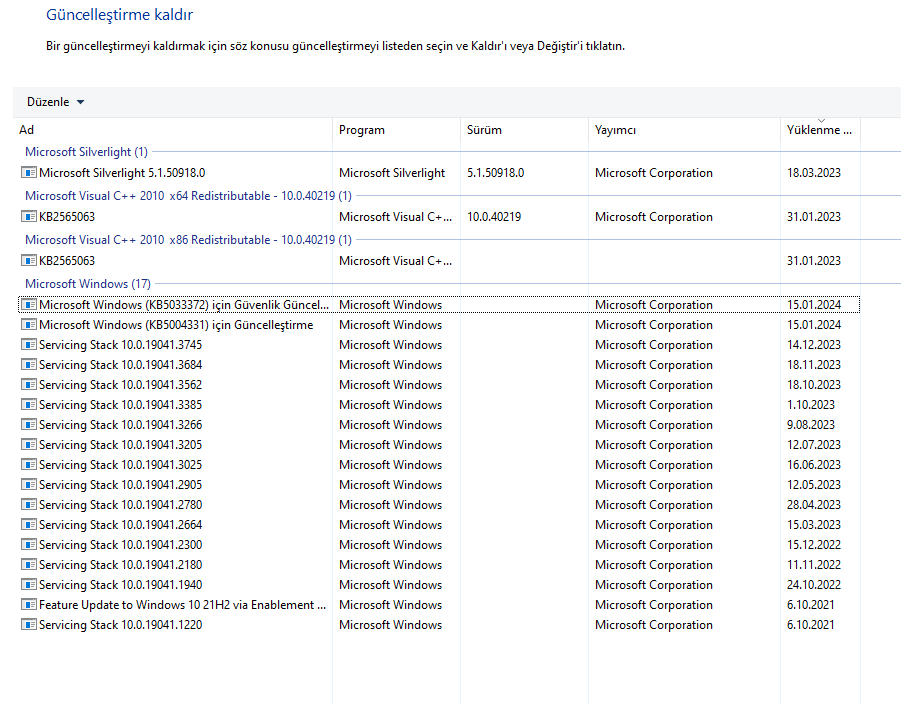The image size is (901, 705).
Task: Click install date 14.12.2023
Action: 814,345
